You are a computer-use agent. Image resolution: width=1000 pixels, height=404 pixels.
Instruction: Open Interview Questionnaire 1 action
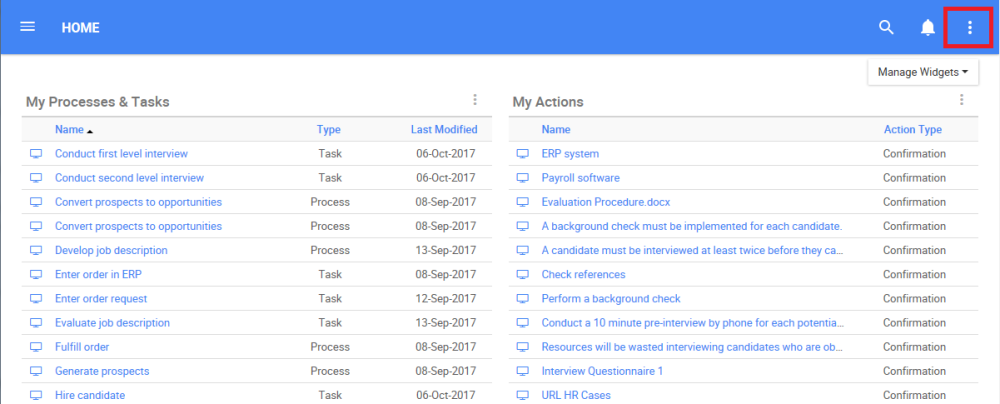point(602,371)
